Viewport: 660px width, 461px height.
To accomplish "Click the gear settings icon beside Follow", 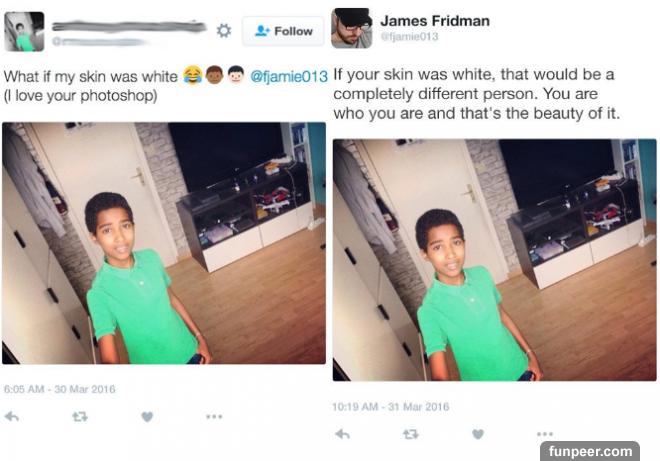I will pyautogui.click(x=224, y=31).
